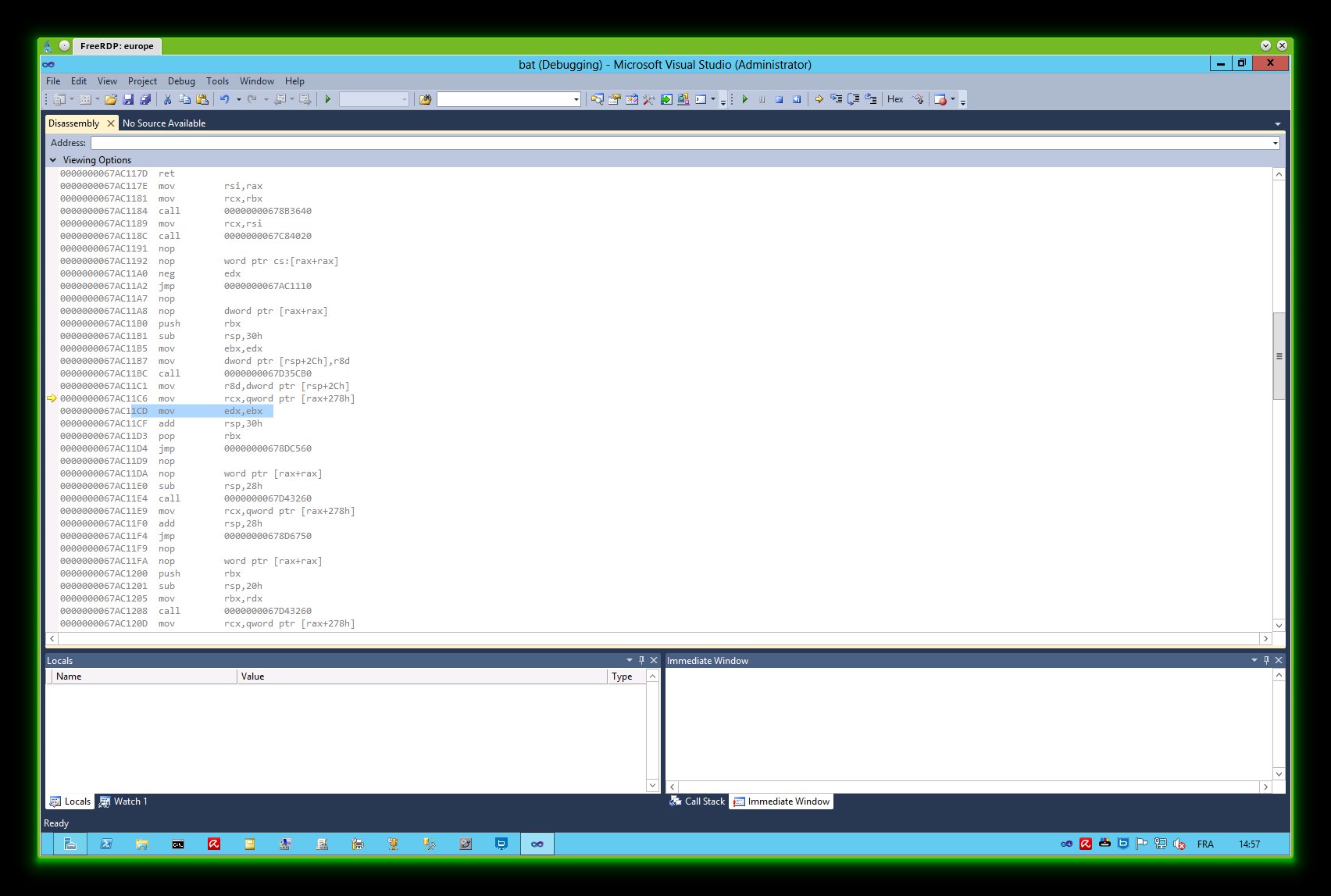Switch to the Call Stack tab
The image size is (1331, 896).
pyautogui.click(x=697, y=801)
